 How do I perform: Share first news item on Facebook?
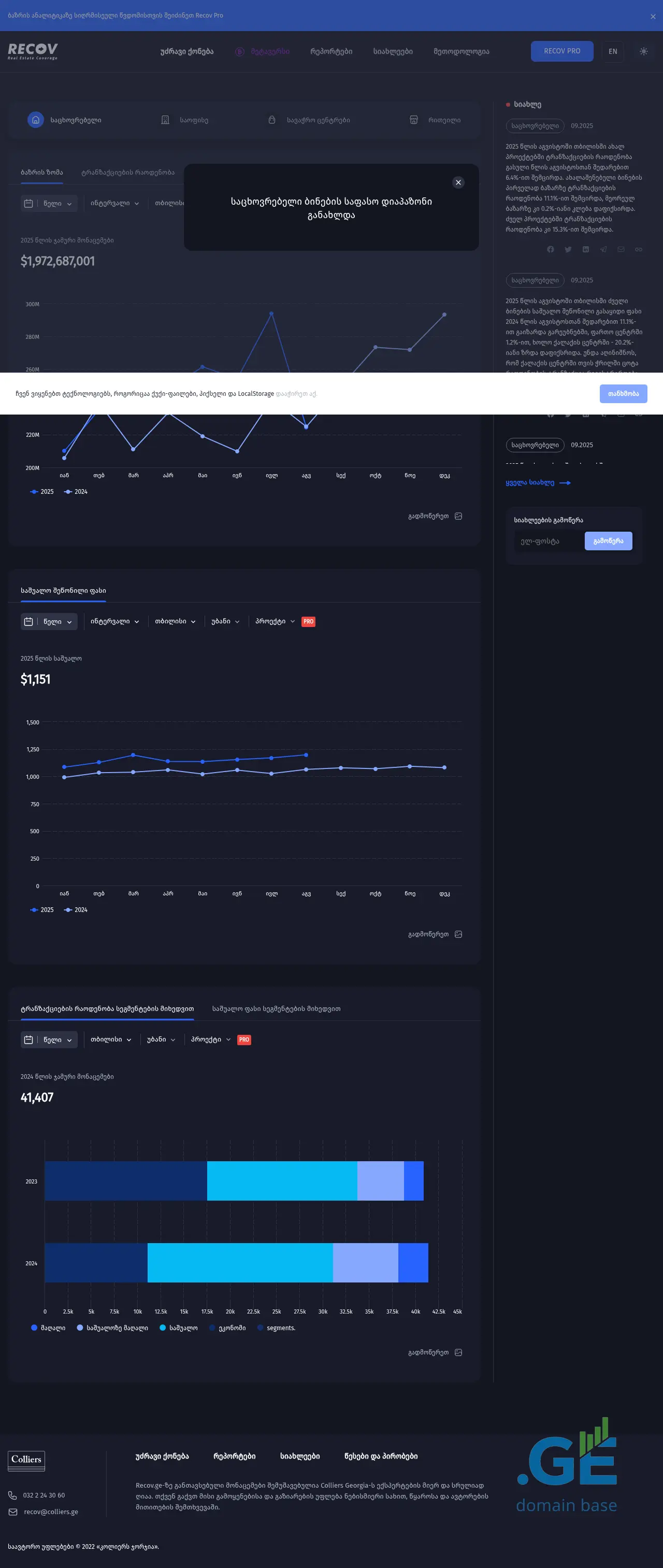coord(551,250)
